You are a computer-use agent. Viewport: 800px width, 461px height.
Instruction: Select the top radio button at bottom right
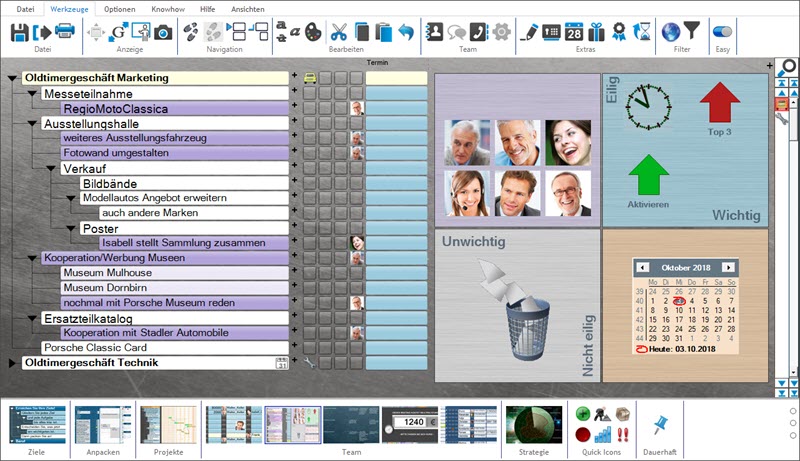click(792, 411)
